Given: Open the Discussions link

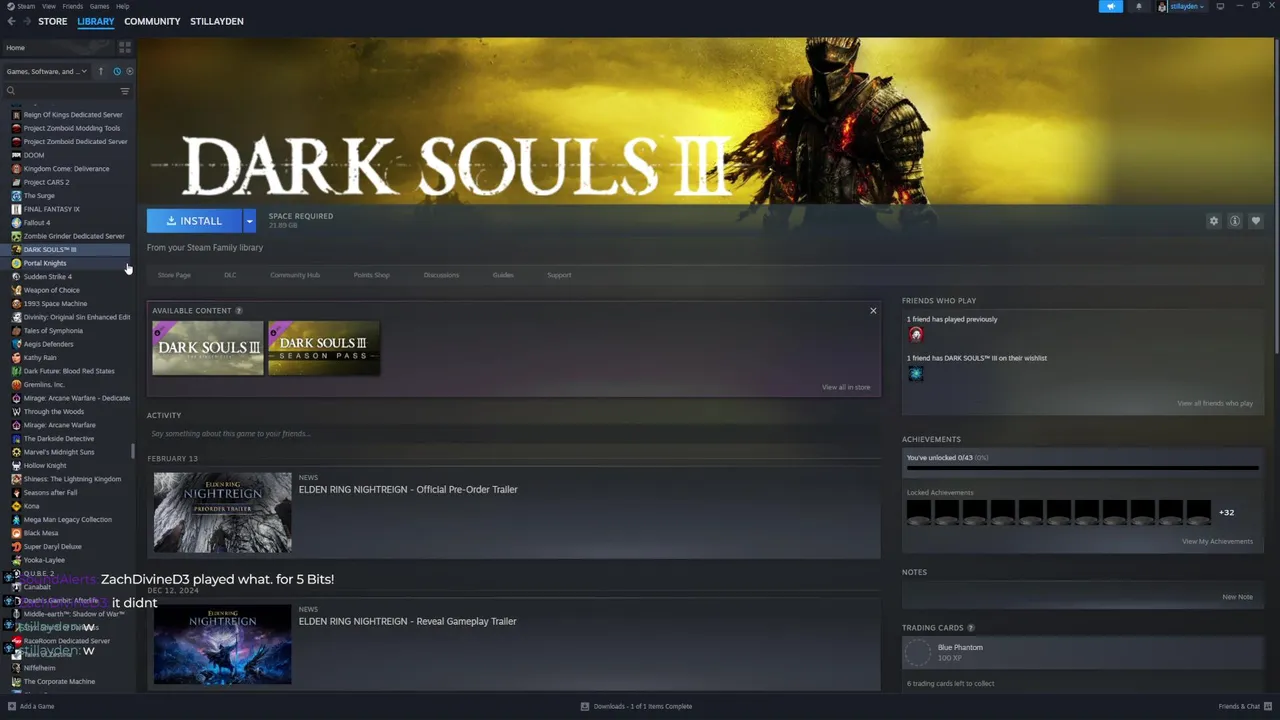Looking at the screenshot, I should (x=441, y=275).
